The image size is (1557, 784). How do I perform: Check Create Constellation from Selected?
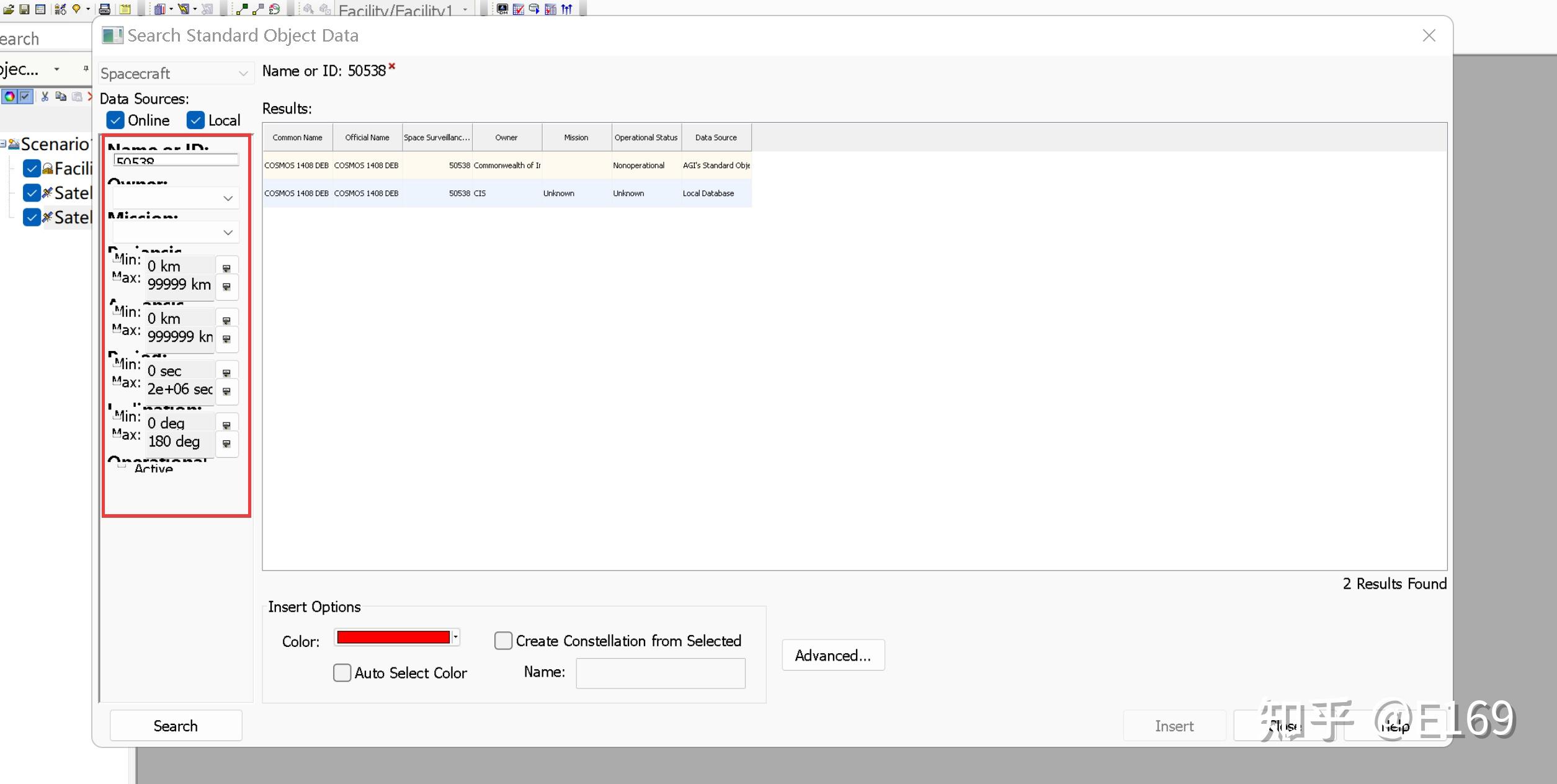503,641
